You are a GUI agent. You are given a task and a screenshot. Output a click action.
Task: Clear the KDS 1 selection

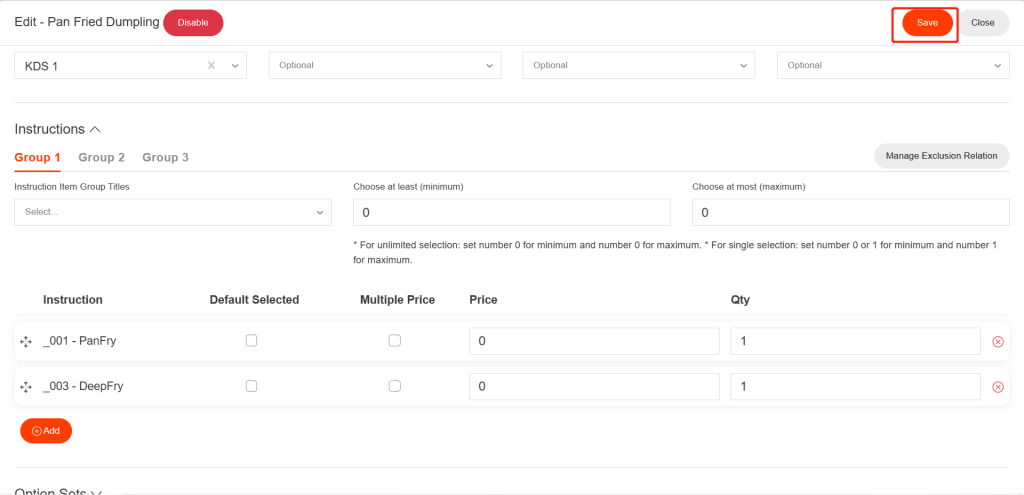coord(211,66)
